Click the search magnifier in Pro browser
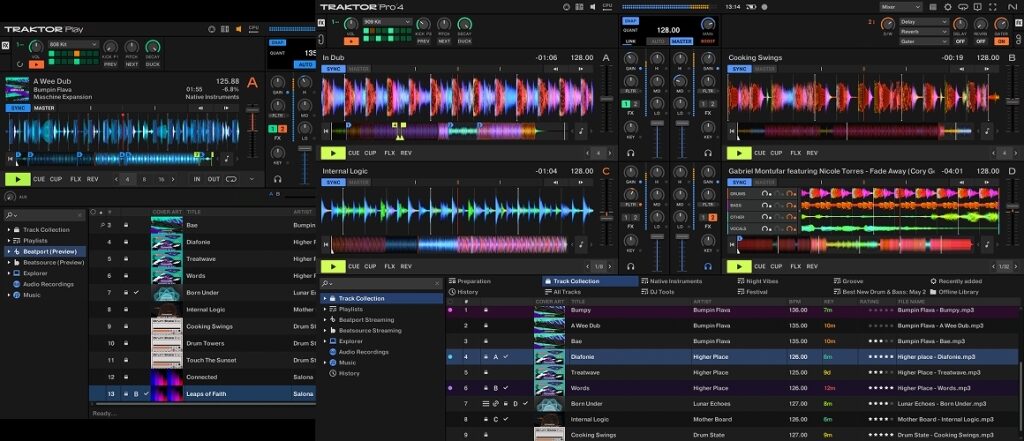The height and width of the screenshot is (441, 1024). click(325, 284)
